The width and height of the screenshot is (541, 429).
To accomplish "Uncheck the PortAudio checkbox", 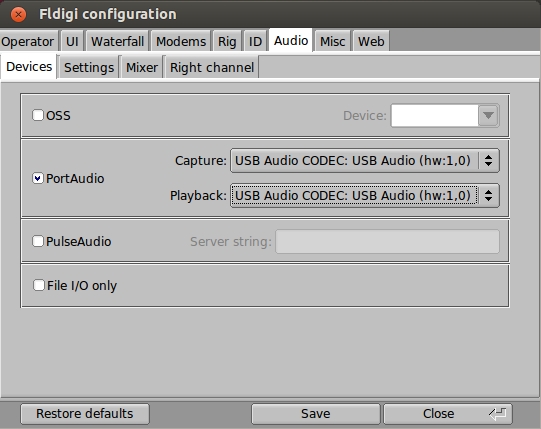I will (38, 178).
